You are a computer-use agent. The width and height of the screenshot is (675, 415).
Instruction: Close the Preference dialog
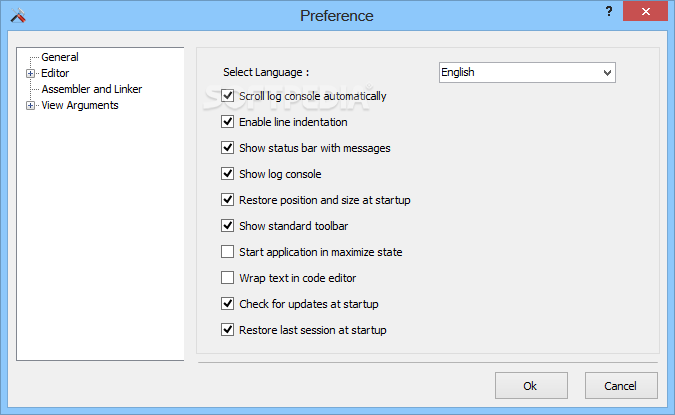[x=645, y=12]
